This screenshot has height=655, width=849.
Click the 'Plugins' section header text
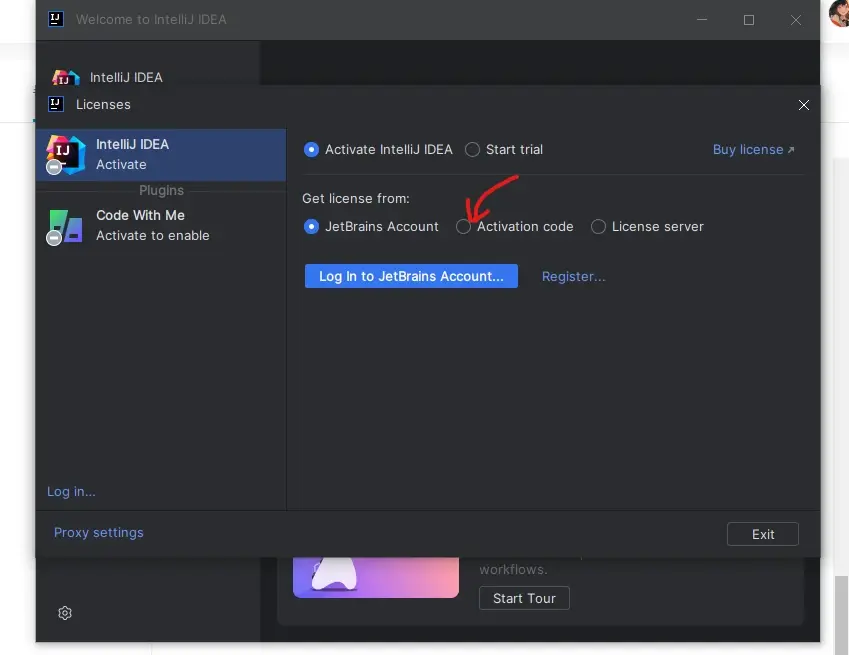click(x=161, y=191)
